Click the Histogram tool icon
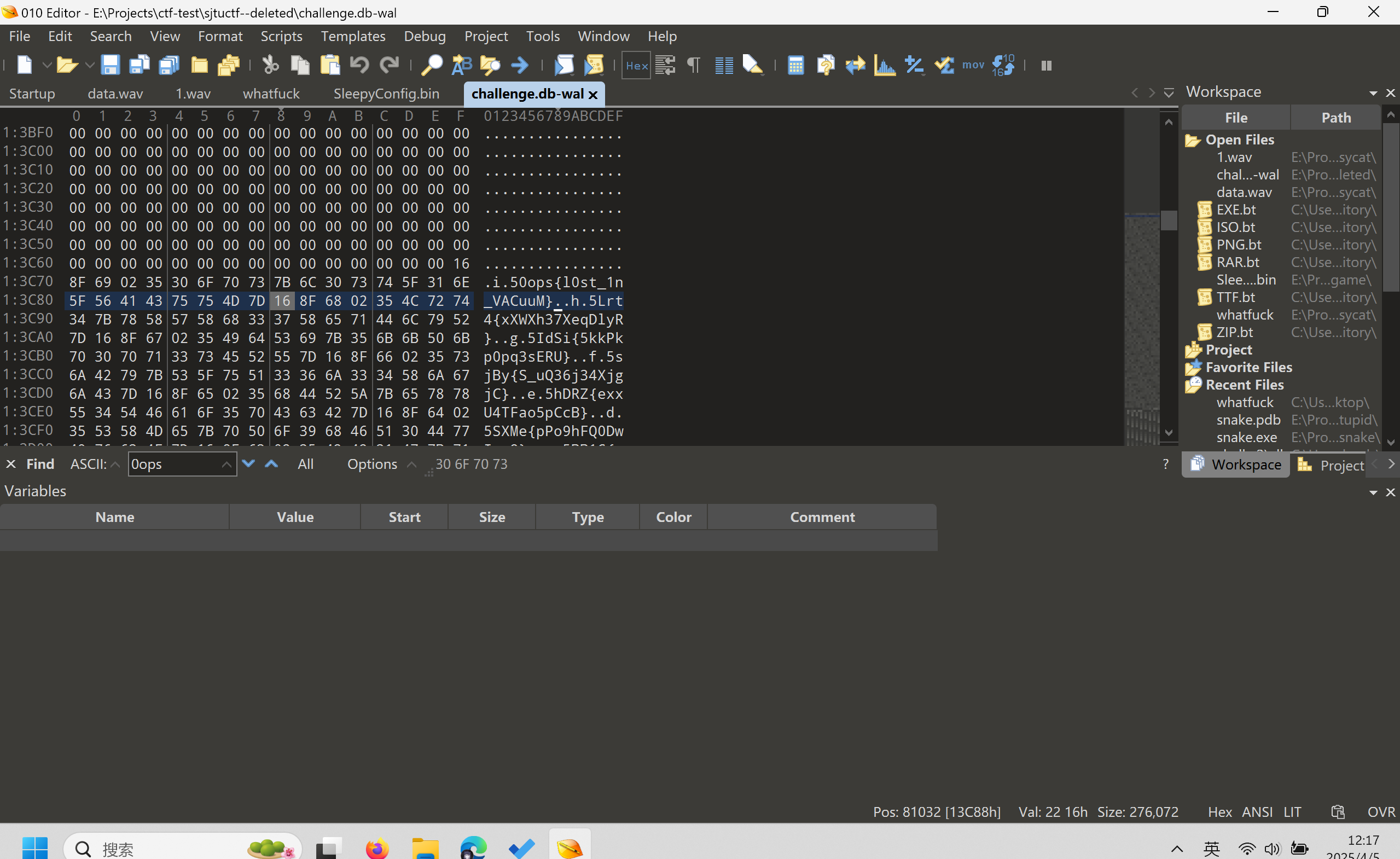Viewport: 1400px width, 859px height. click(x=884, y=65)
